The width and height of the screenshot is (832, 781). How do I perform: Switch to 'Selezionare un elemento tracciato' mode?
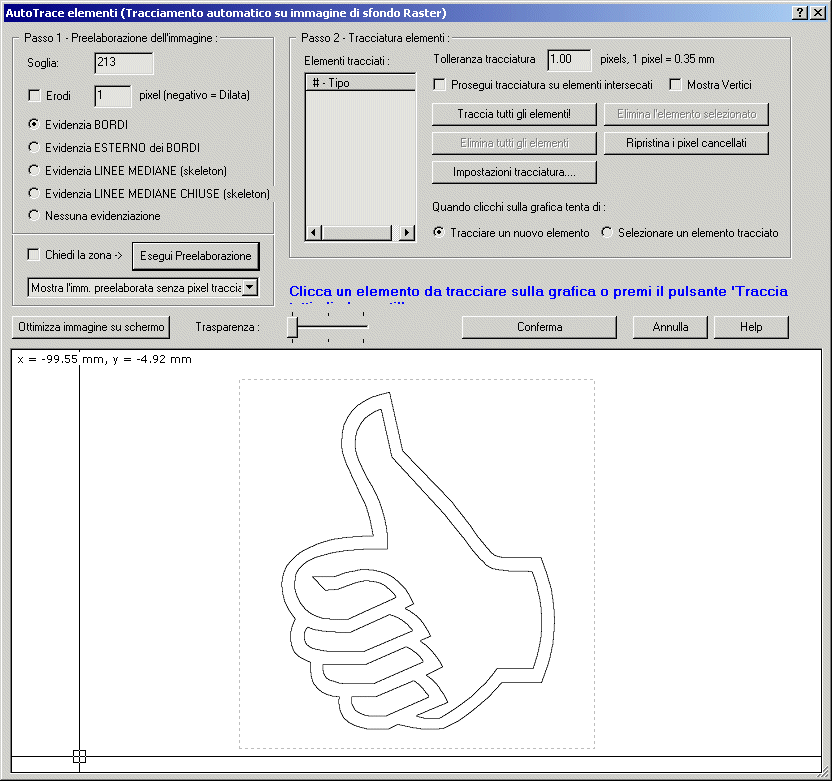tap(607, 232)
